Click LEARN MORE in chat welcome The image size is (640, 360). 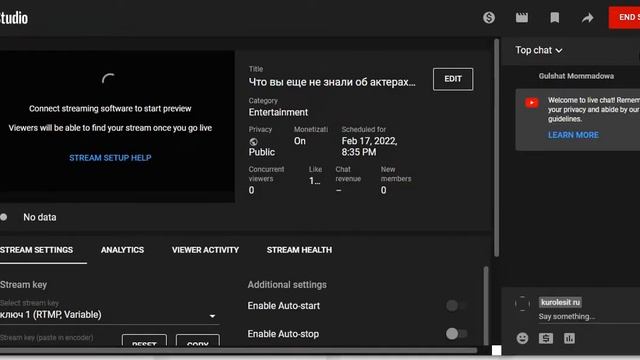click(573, 135)
